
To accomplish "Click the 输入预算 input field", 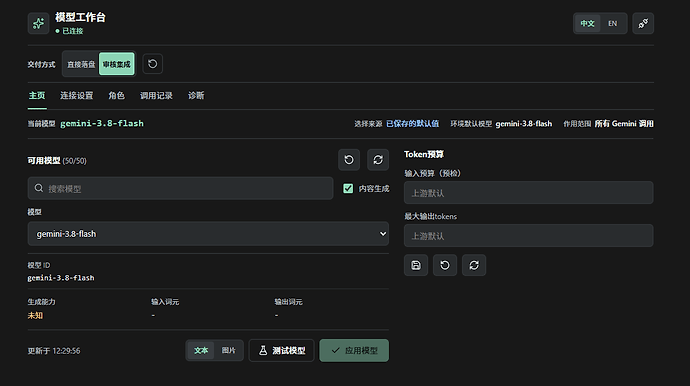I will tap(529, 193).
